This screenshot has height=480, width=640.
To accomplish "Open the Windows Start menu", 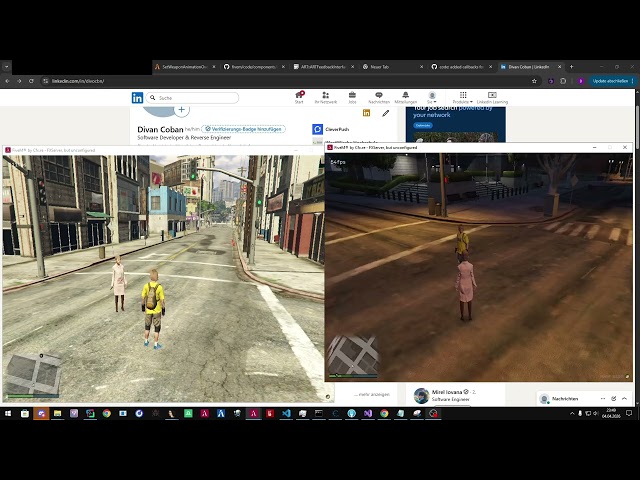I will 8,413.
